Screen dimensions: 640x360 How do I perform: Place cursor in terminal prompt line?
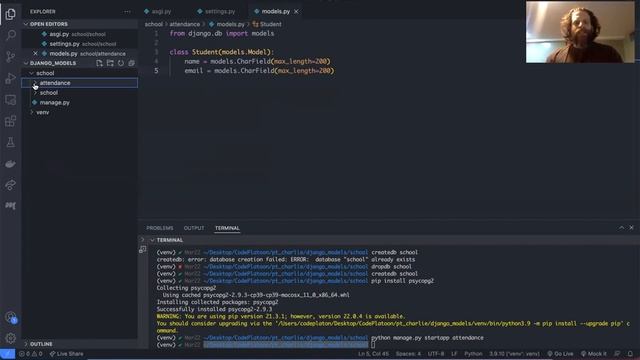(x=373, y=345)
